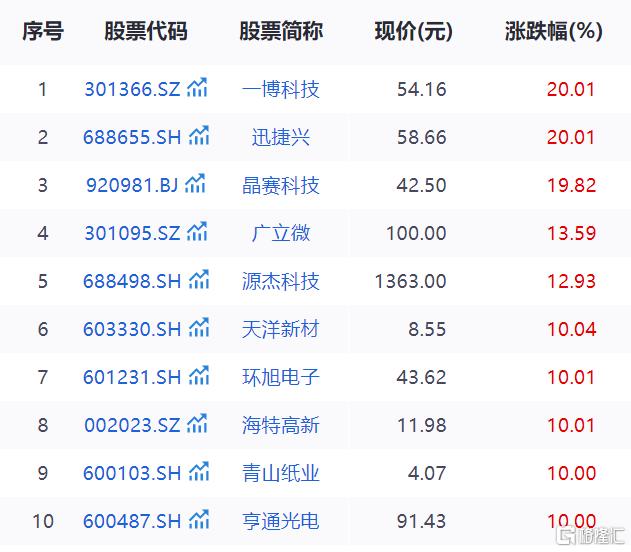Image resolution: width=631 pixels, height=552 pixels.
Task: Open chart icon beside 603330.SH
Action: click(x=199, y=327)
